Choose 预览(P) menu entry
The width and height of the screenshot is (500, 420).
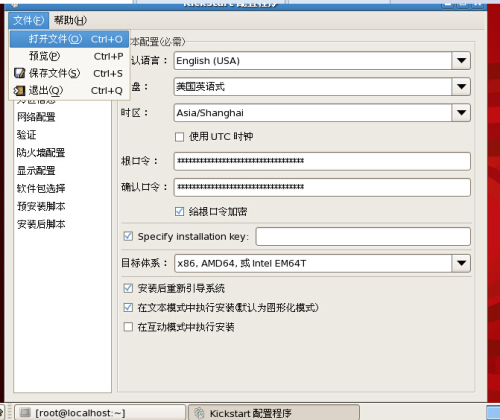[69, 56]
